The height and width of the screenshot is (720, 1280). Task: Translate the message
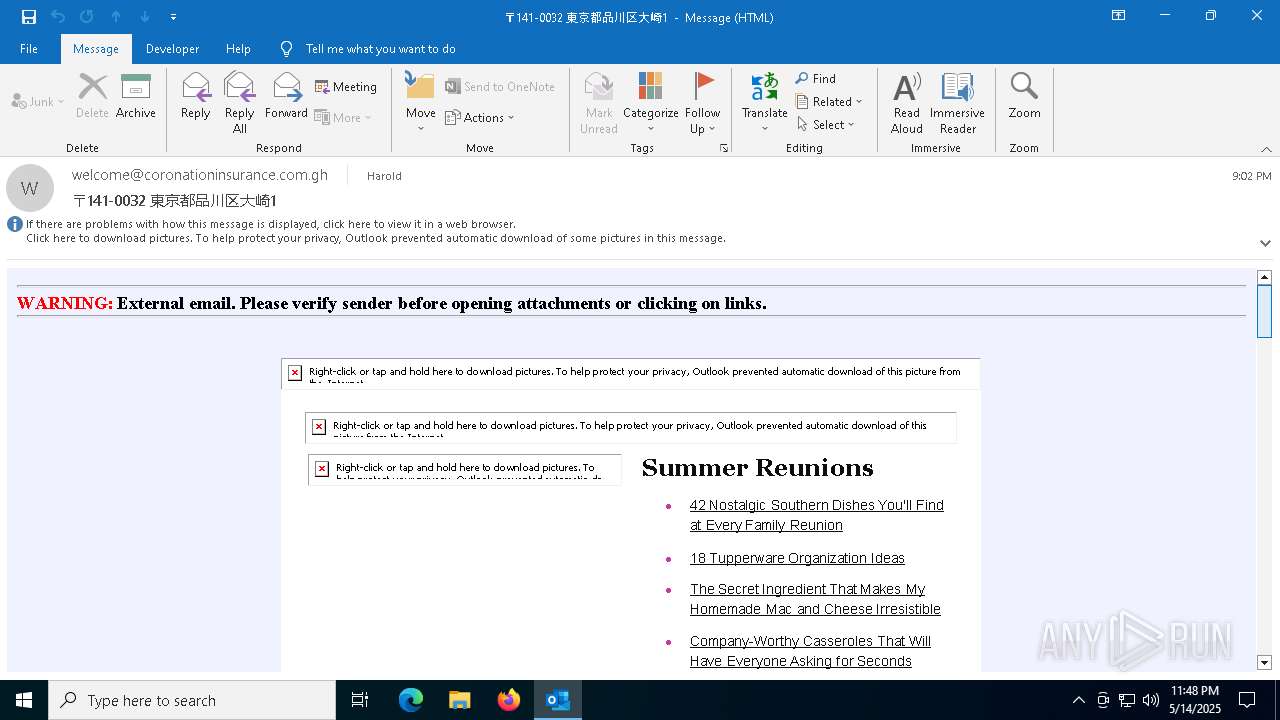(765, 102)
